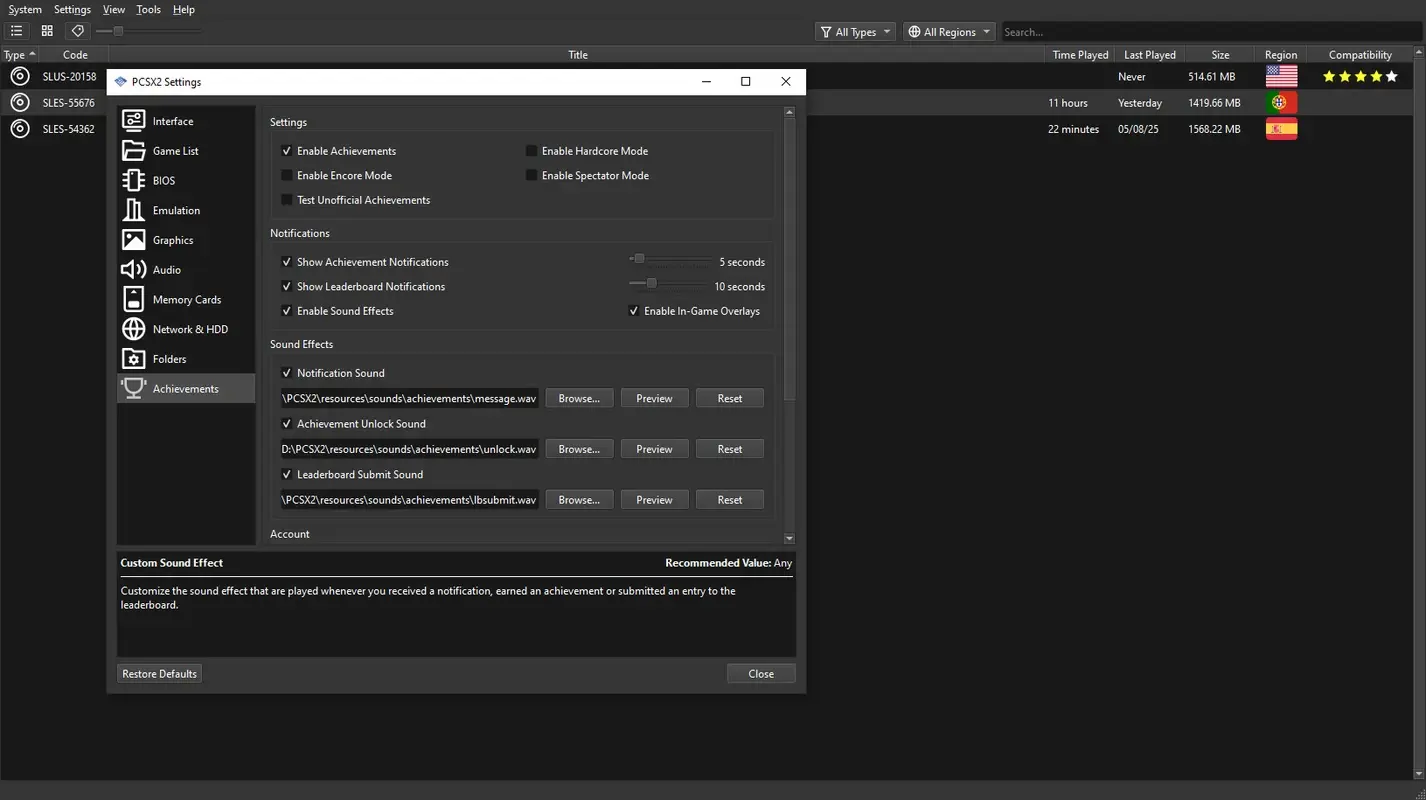This screenshot has width=1426, height=800.
Task: Open the All Types filter dropdown
Action: click(854, 31)
